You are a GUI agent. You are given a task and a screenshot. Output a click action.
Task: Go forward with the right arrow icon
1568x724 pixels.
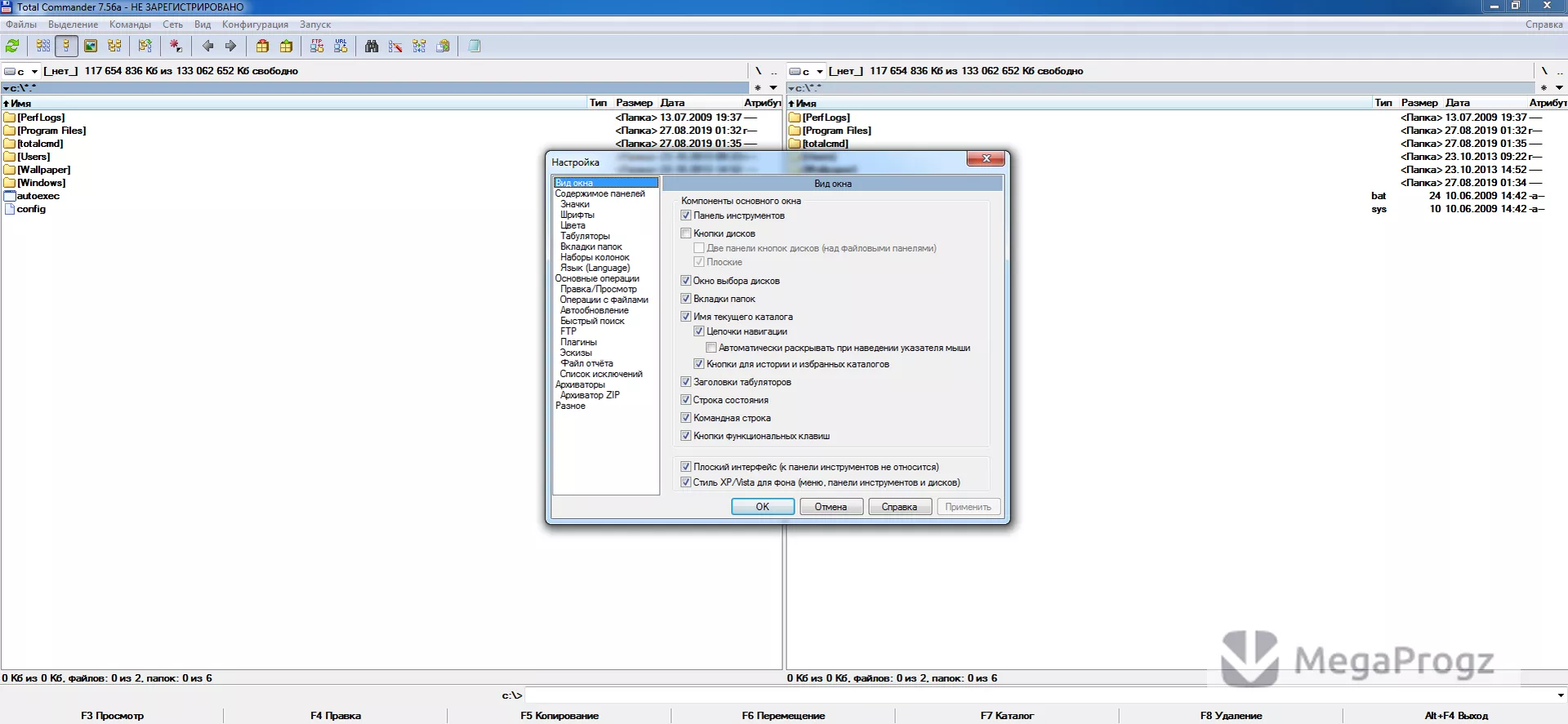tap(230, 47)
